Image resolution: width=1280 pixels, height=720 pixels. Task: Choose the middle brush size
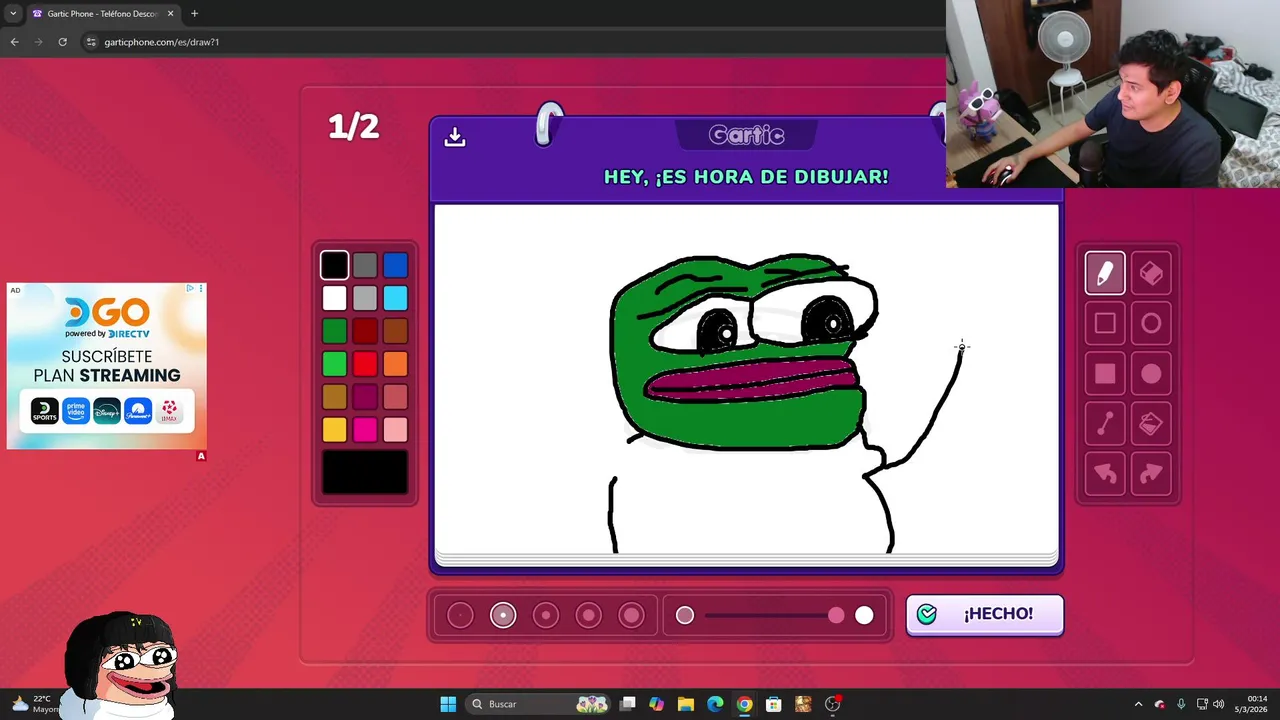546,615
